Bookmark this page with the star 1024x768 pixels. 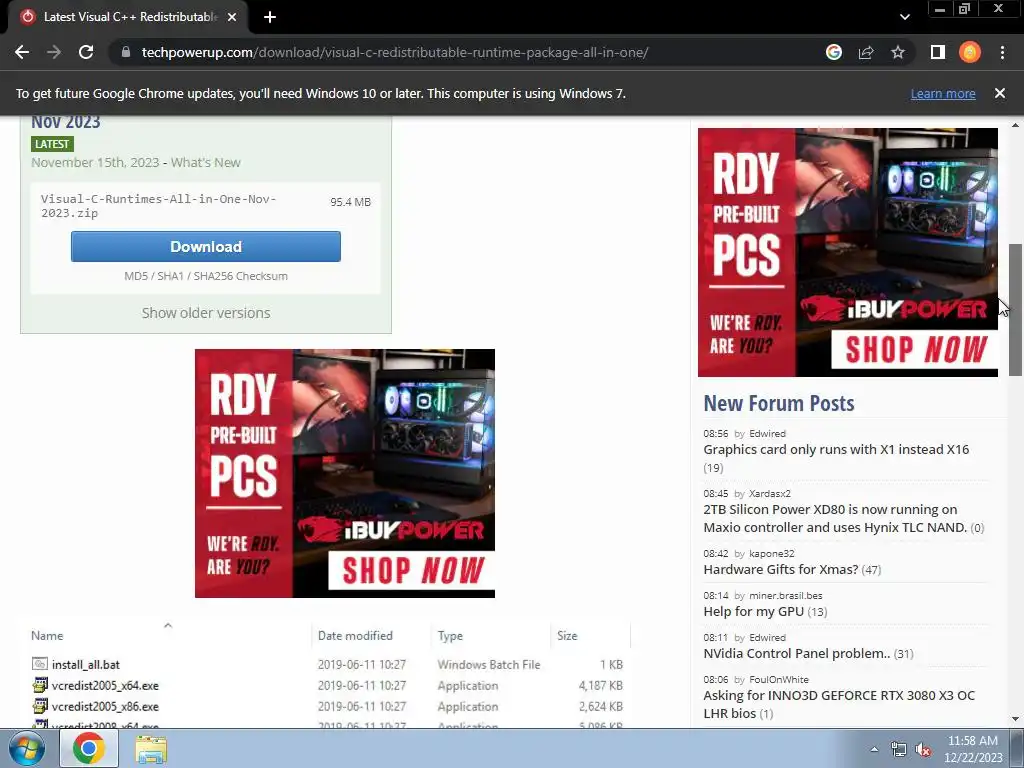point(898,52)
